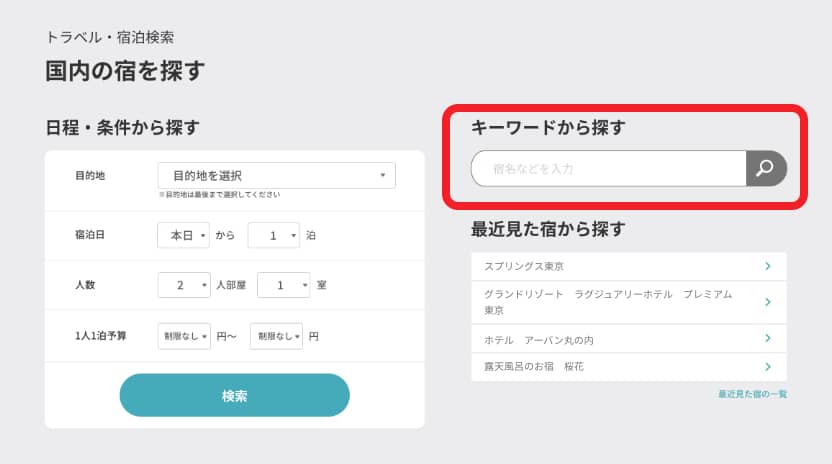The width and height of the screenshot is (832, 464).
Task: Click chevron arrow beside グランドリゾート hotel entry
Action: pyautogui.click(x=767, y=302)
